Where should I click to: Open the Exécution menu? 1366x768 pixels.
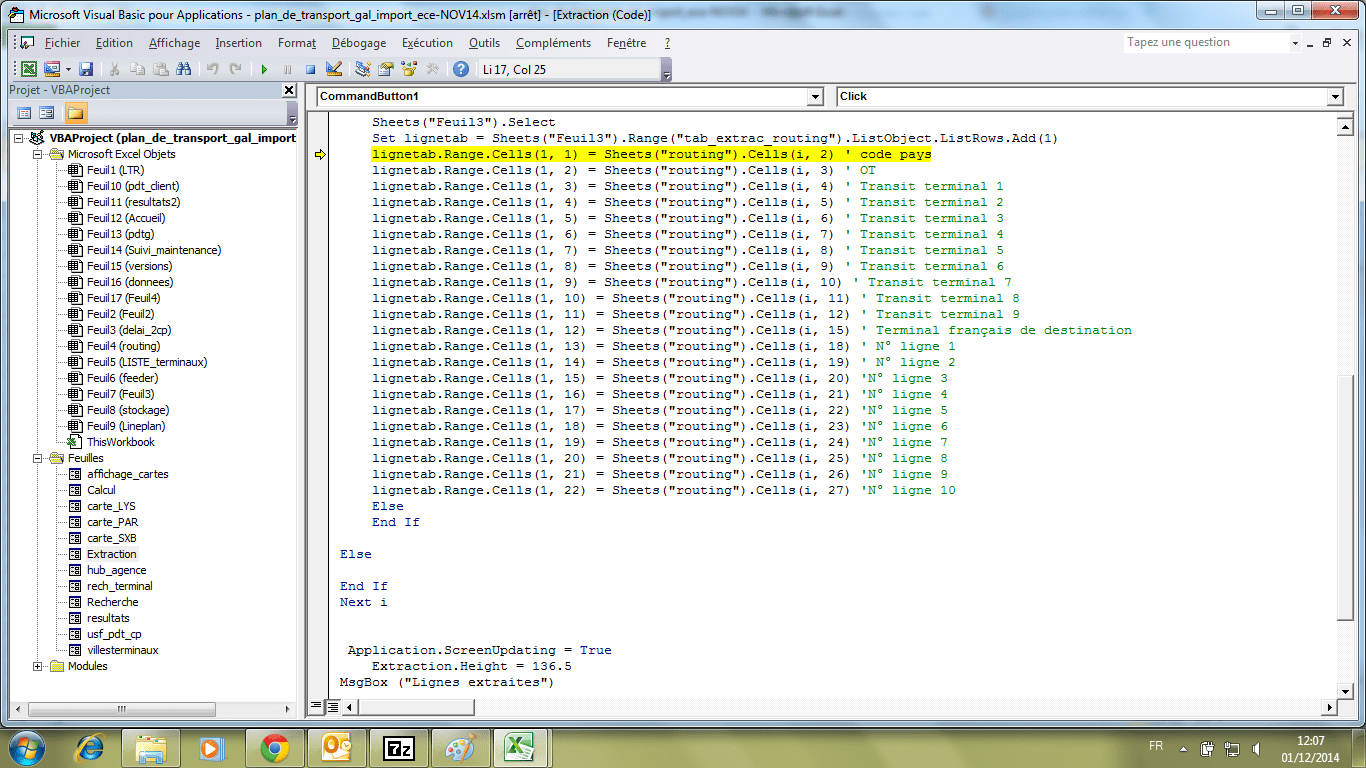tap(427, 43)
